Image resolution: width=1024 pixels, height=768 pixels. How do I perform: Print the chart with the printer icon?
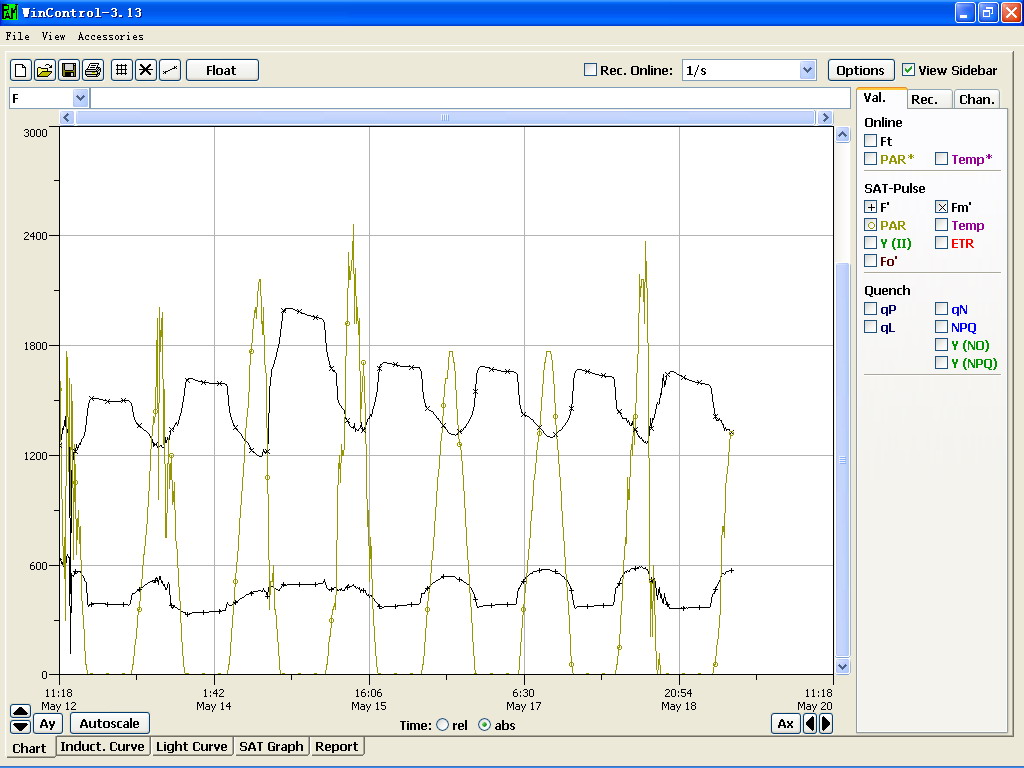93,70
